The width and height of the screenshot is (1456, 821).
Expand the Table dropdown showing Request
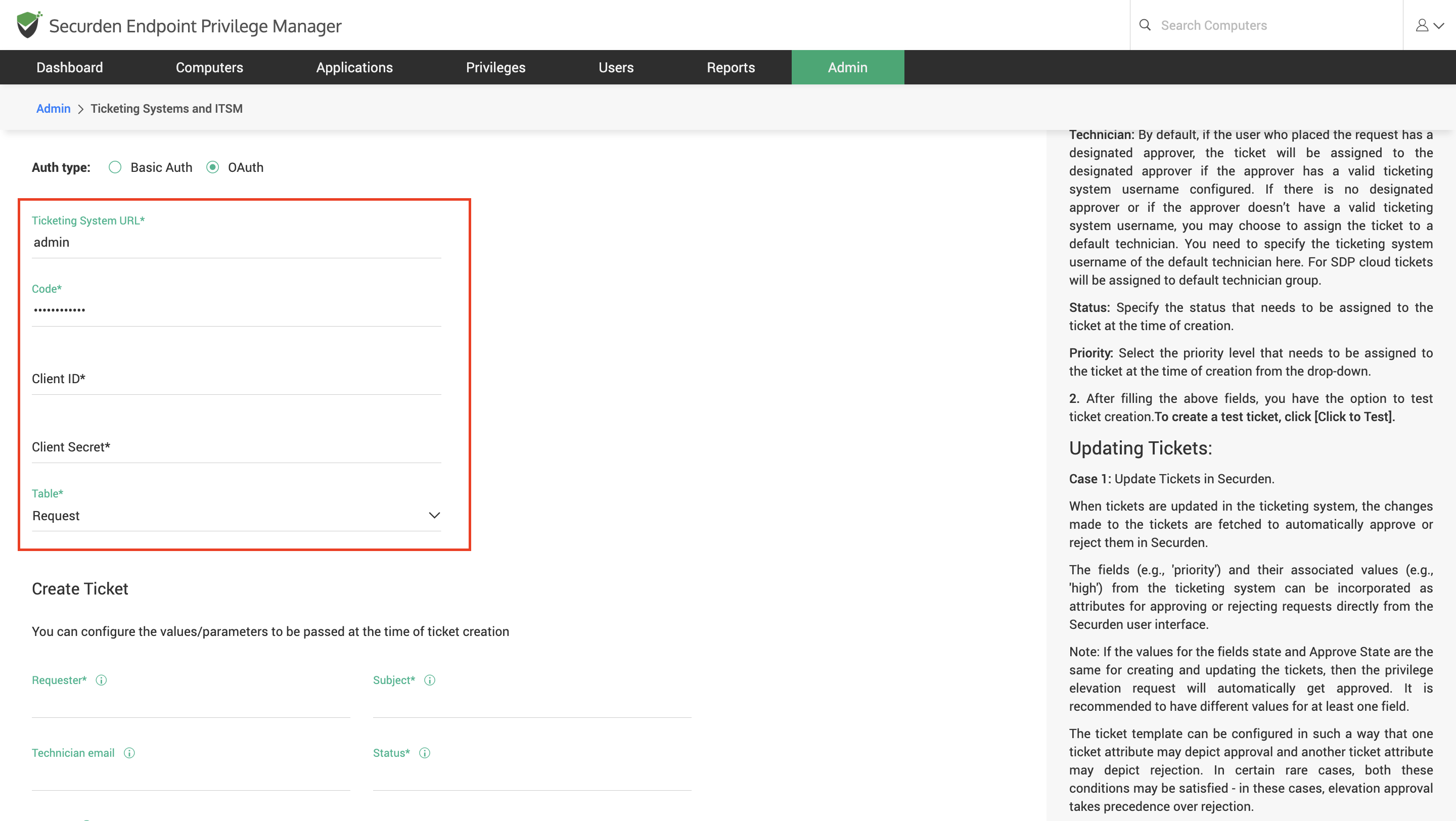236,516
